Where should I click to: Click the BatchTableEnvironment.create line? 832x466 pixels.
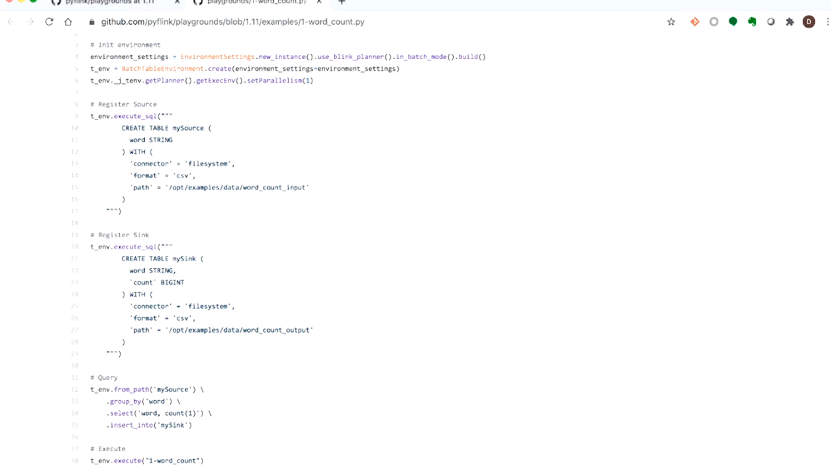(x=245, y=69)
